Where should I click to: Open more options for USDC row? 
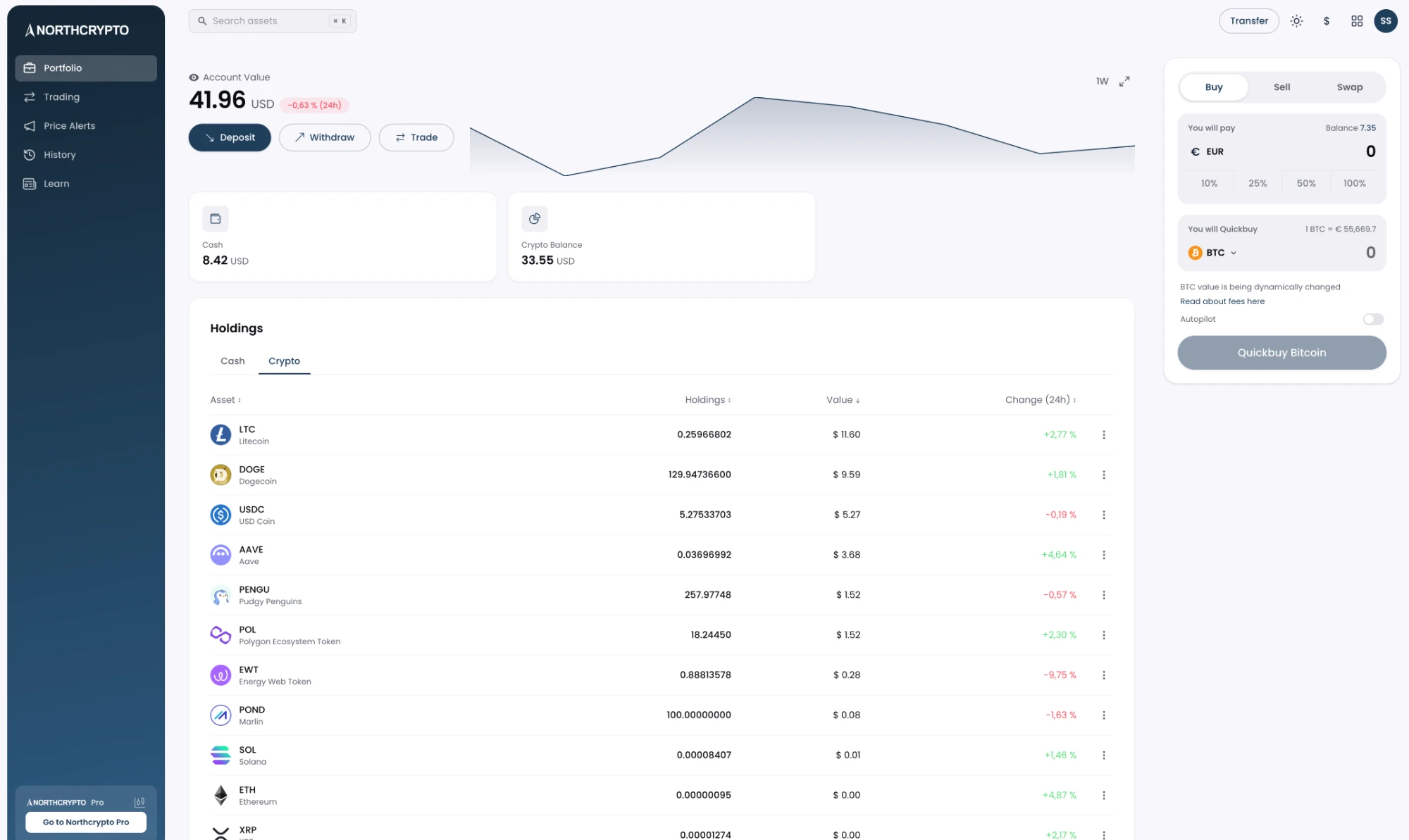[x=1104, y=515]
